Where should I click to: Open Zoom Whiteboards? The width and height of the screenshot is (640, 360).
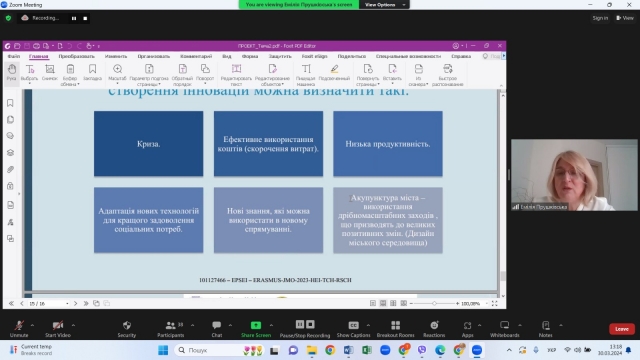pyautogui.click(x=504, y=329)
